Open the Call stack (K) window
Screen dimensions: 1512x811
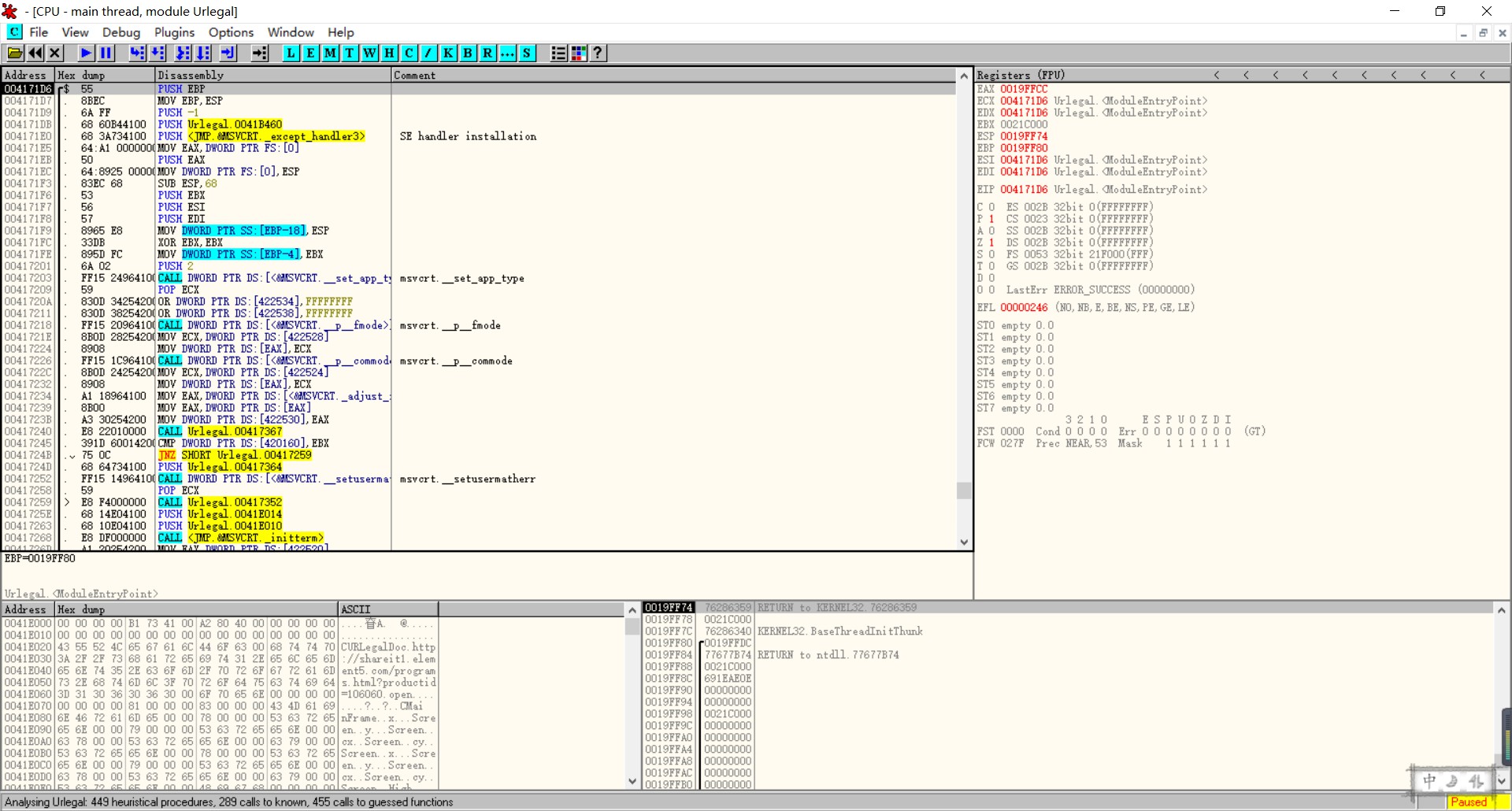[x=448, y=54]
